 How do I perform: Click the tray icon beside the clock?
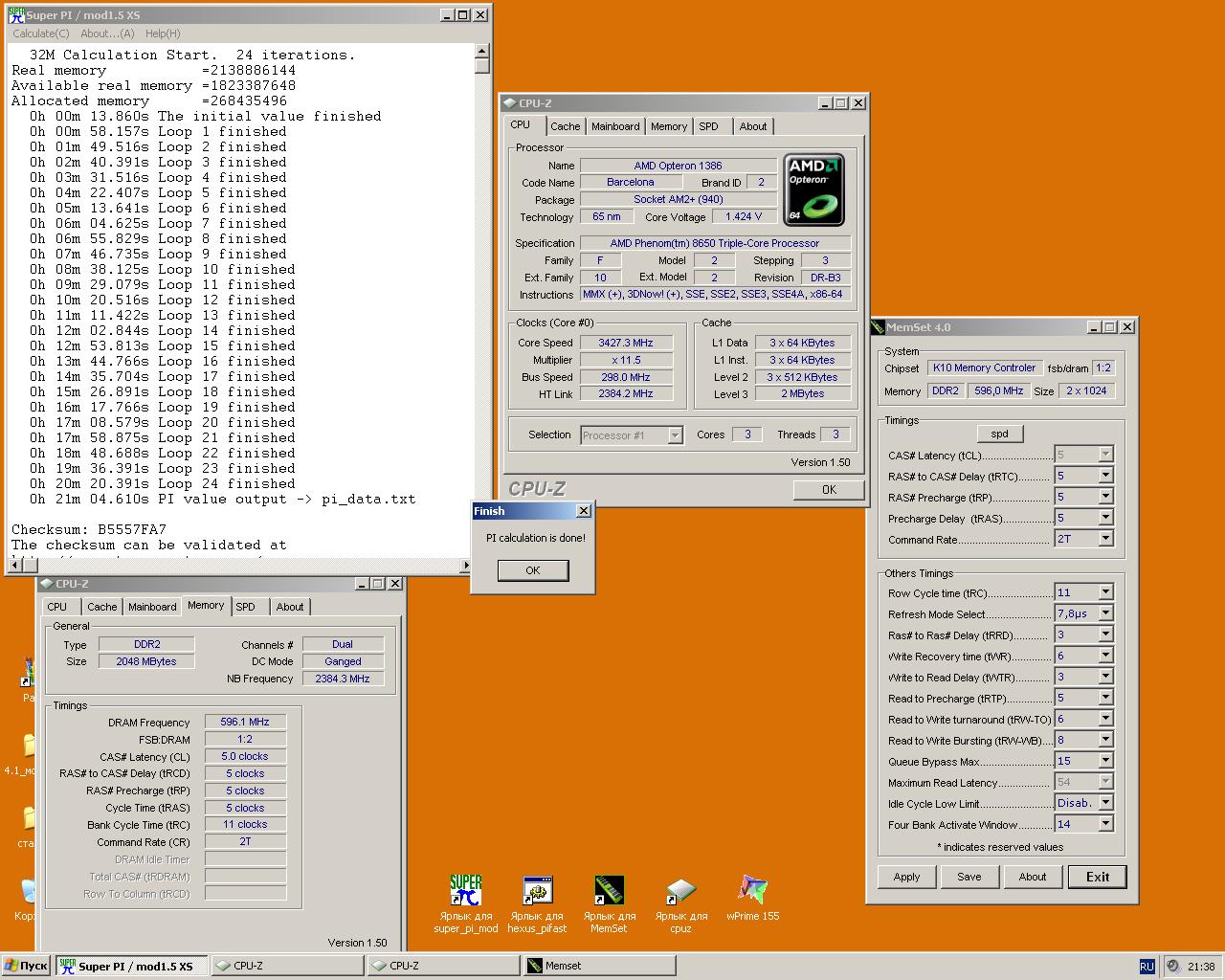click(x=1172, y=967)
